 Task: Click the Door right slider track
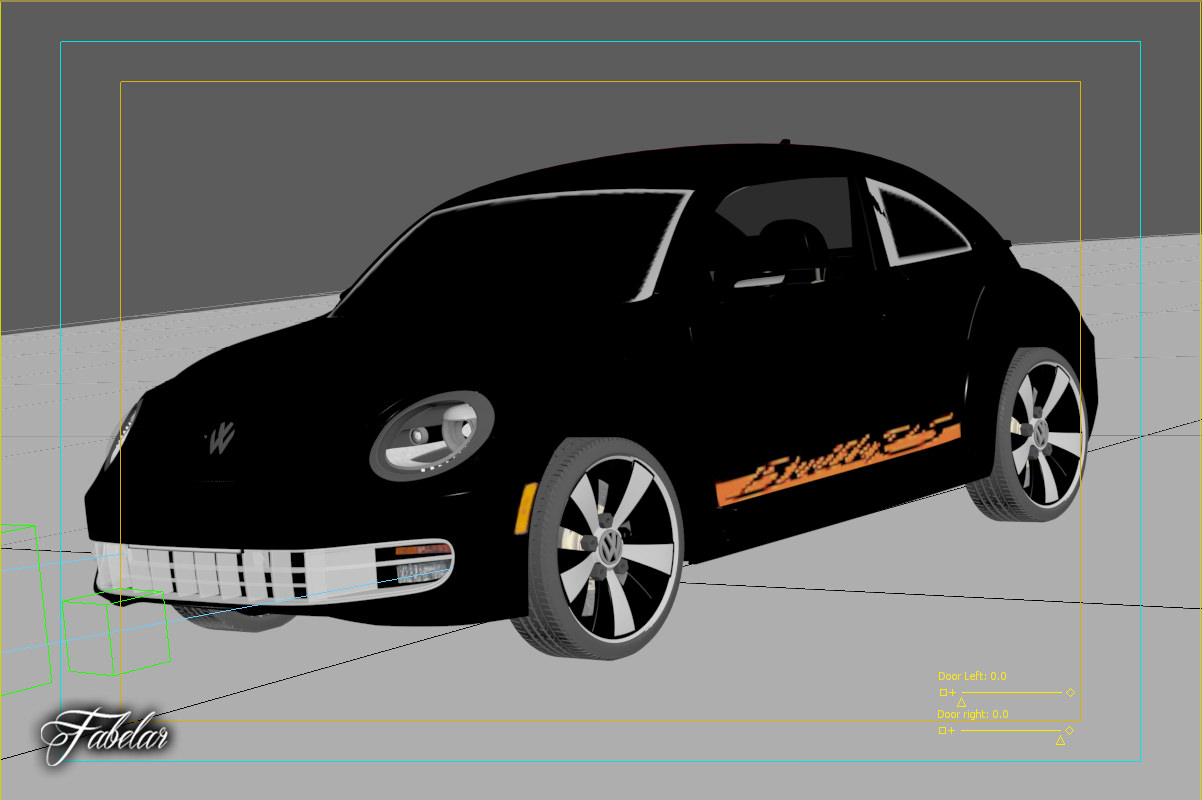(1010, 730)
